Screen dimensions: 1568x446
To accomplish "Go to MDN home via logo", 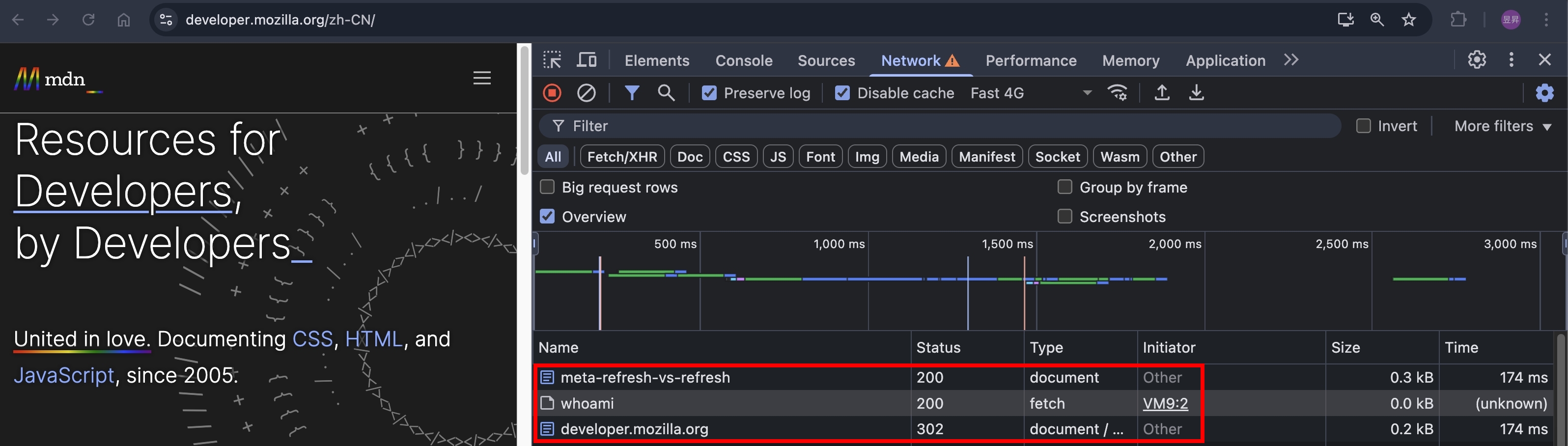I will (58, 80).
